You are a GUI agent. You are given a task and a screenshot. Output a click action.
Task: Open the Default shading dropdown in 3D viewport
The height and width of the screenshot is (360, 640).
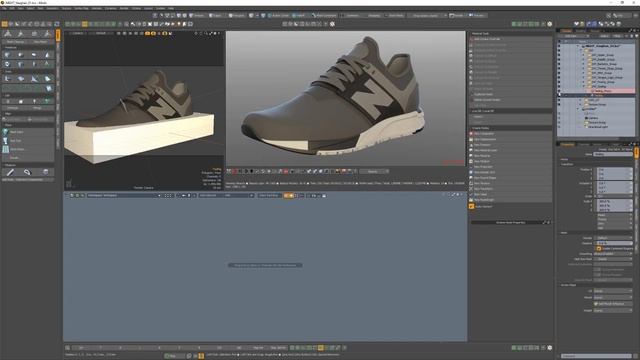pyautogui.click(x=101, y=33)
